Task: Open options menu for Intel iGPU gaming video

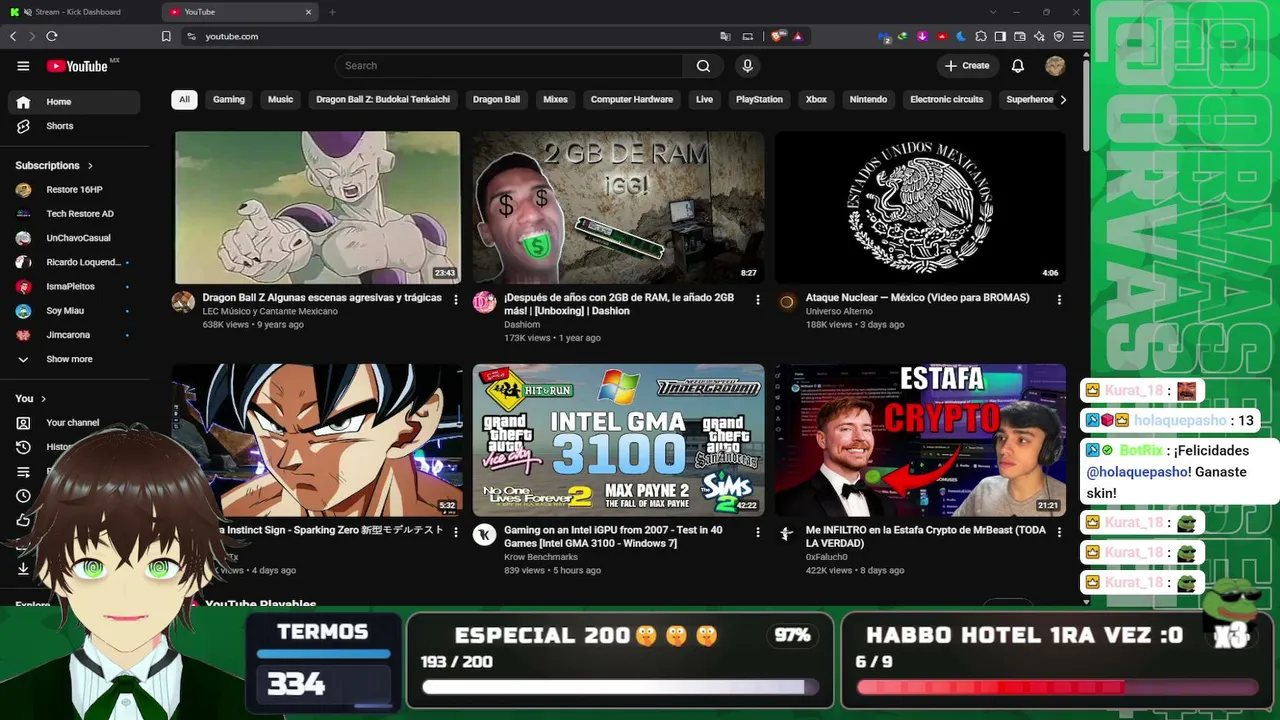Action: tap(758, 532)
